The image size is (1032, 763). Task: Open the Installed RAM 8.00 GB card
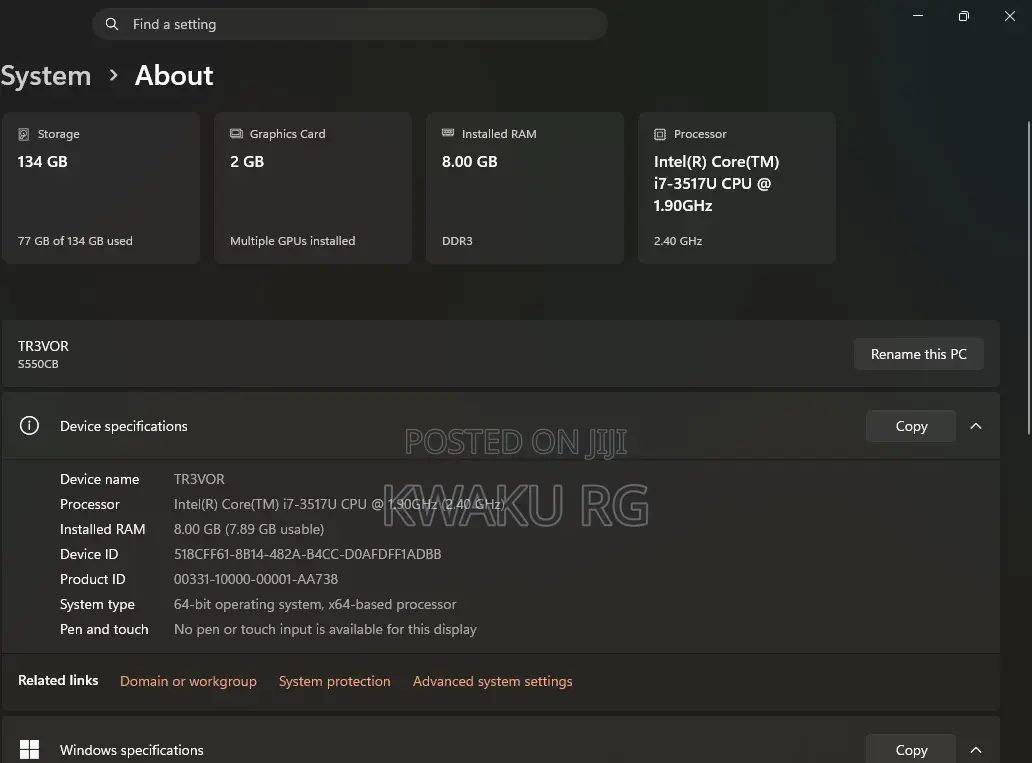(525, 188)
